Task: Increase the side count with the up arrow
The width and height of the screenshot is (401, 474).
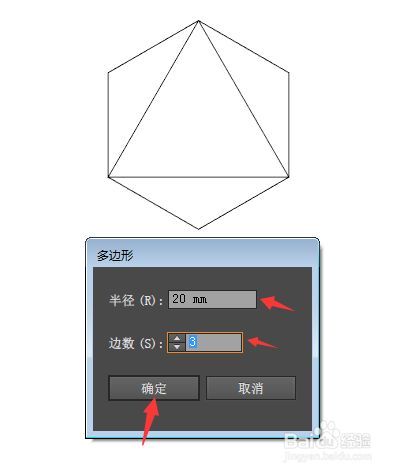Action: point(177,338)
